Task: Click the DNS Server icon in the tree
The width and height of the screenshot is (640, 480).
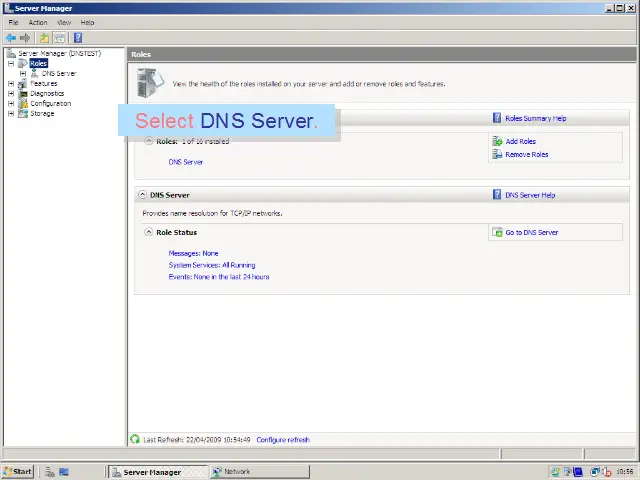Action: (35, 73)
